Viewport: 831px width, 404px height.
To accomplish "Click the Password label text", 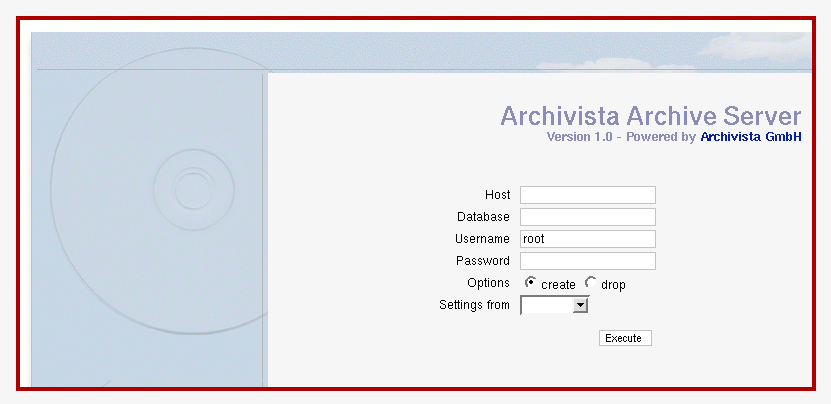I will pyautogui.click(x=483, y=261).
